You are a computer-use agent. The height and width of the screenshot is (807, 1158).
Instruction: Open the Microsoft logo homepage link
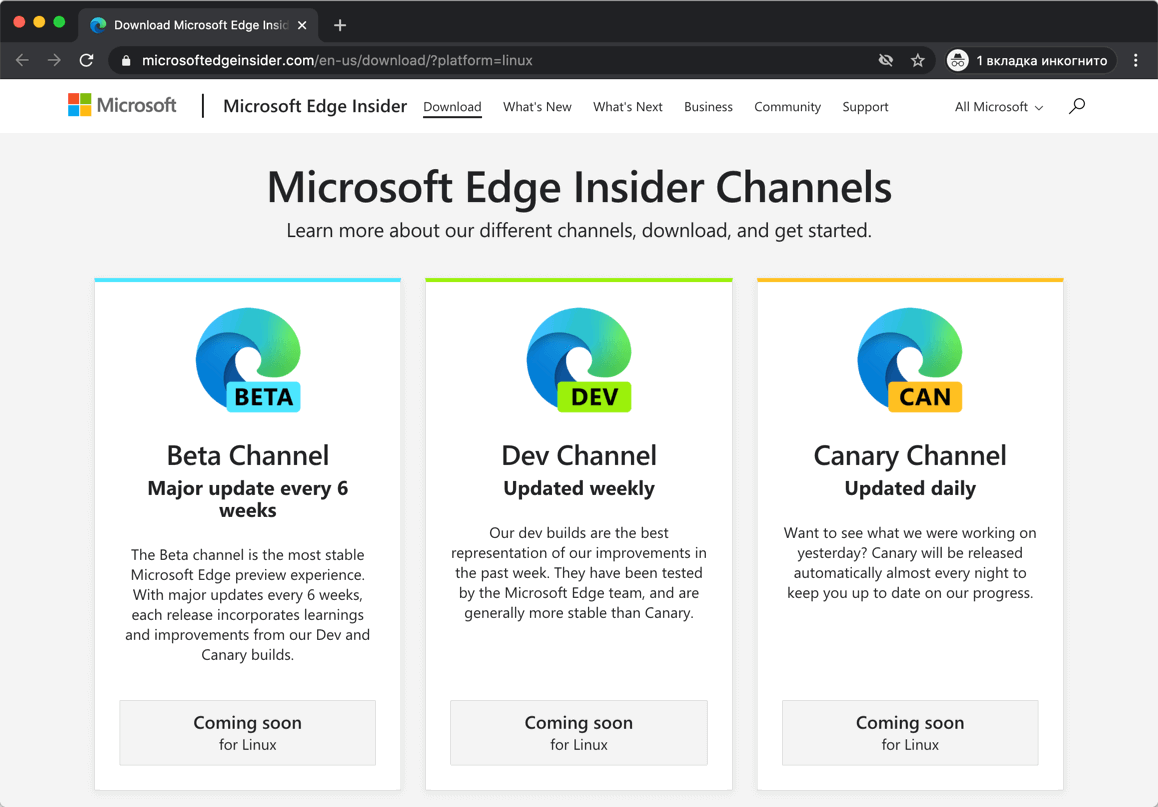pyautogui.click(x=121, y=105)
